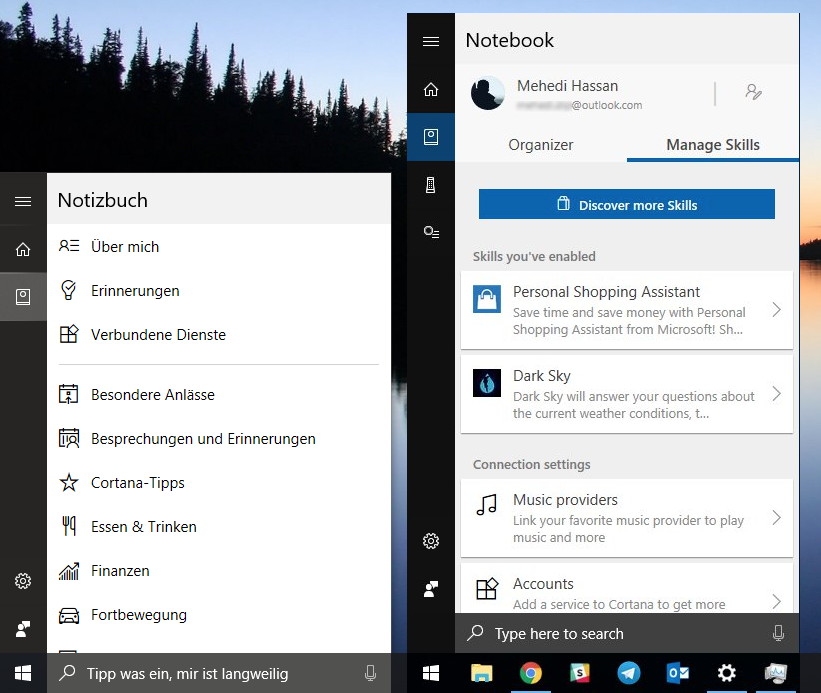Click the Accounts title text
This screenshot has width=821, height=693.
543,584
